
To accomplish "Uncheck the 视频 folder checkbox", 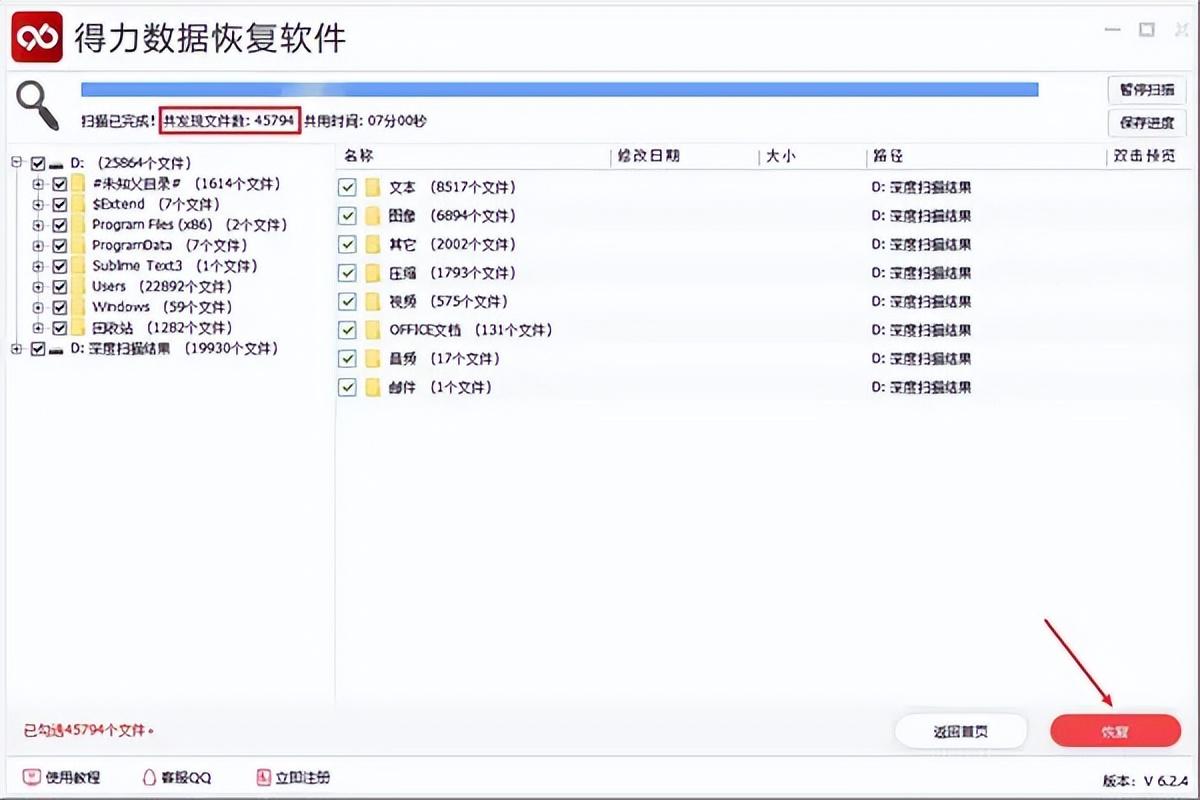I will (x=347, y=301).
